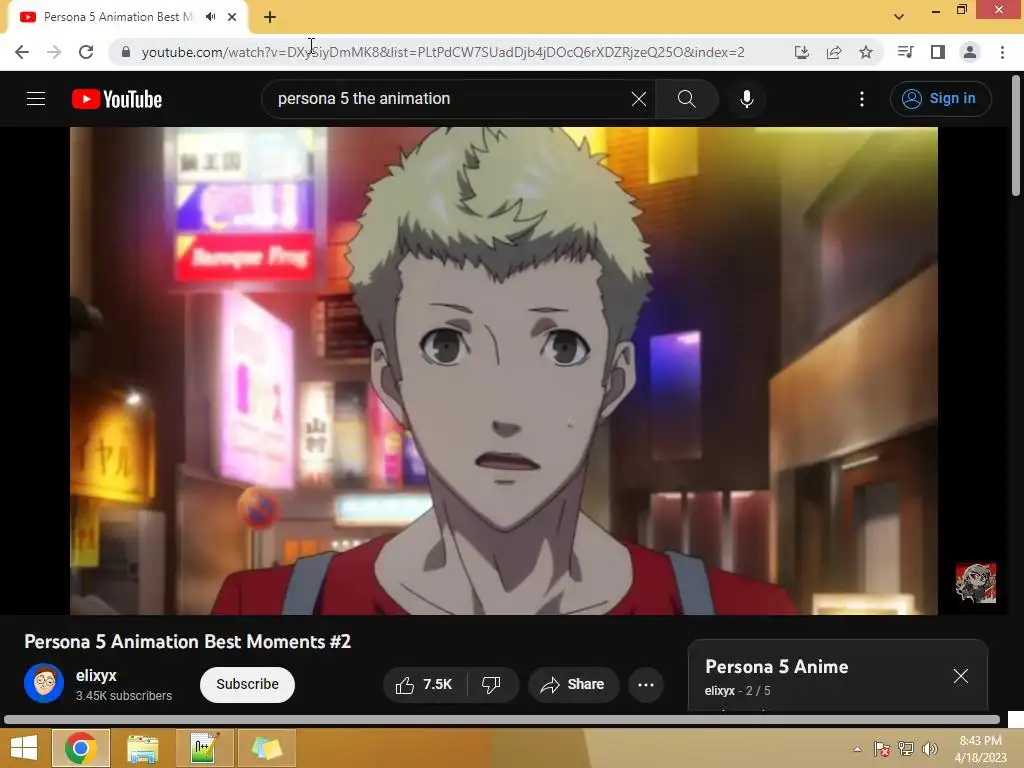Screen dimensions: 1024x768
Task: Open the Windows Start menu
Action: tap(24, 748)
